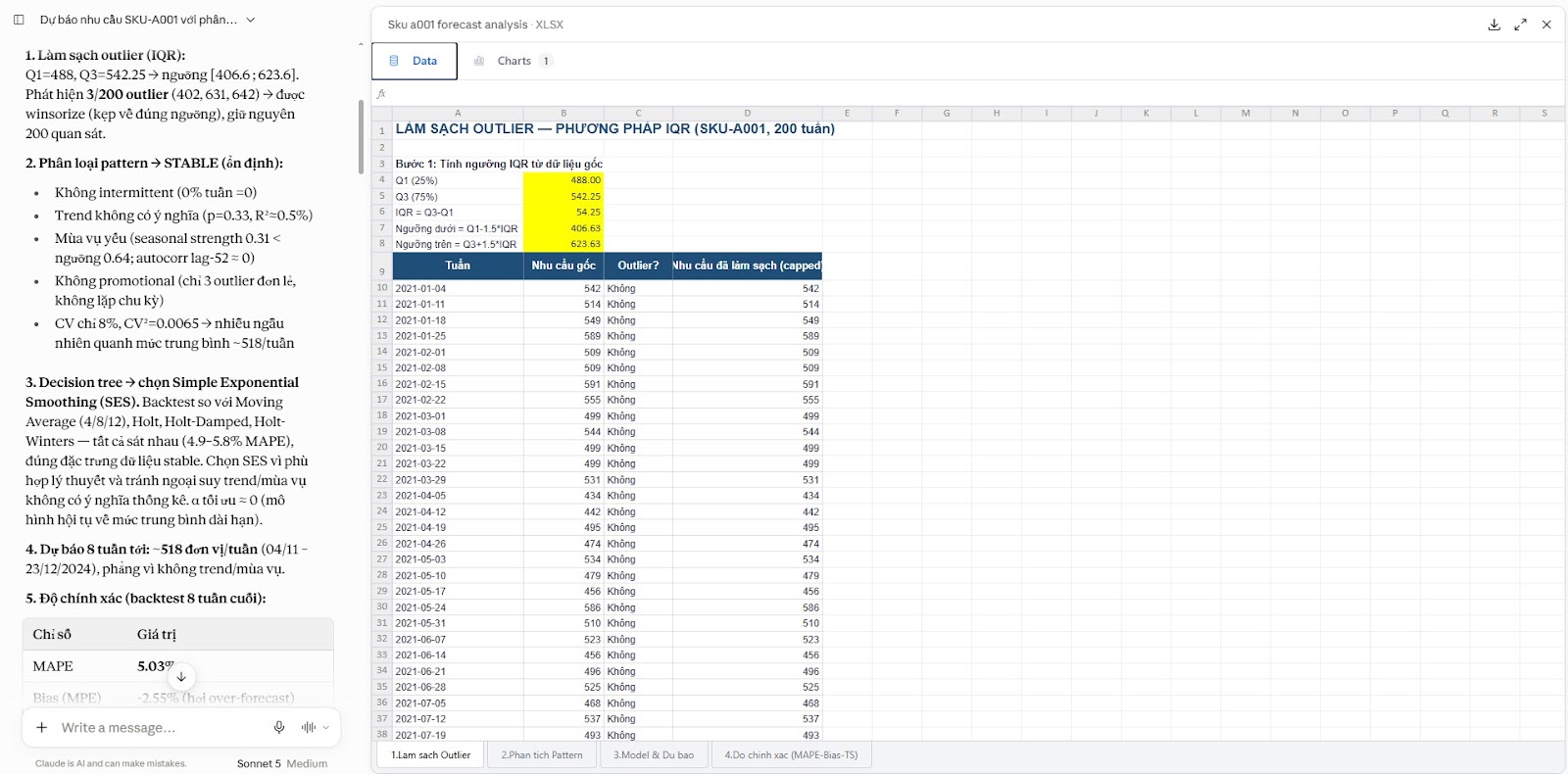Jump to bottom with down arrow button
The height and width of the screenshot is (774, 1568).
click(181, 676)
